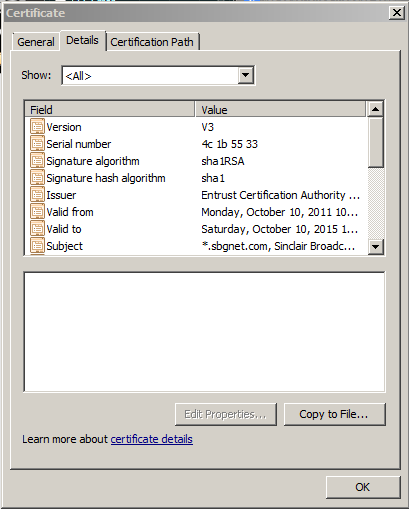Select the Valid to row label

point(64,229)
